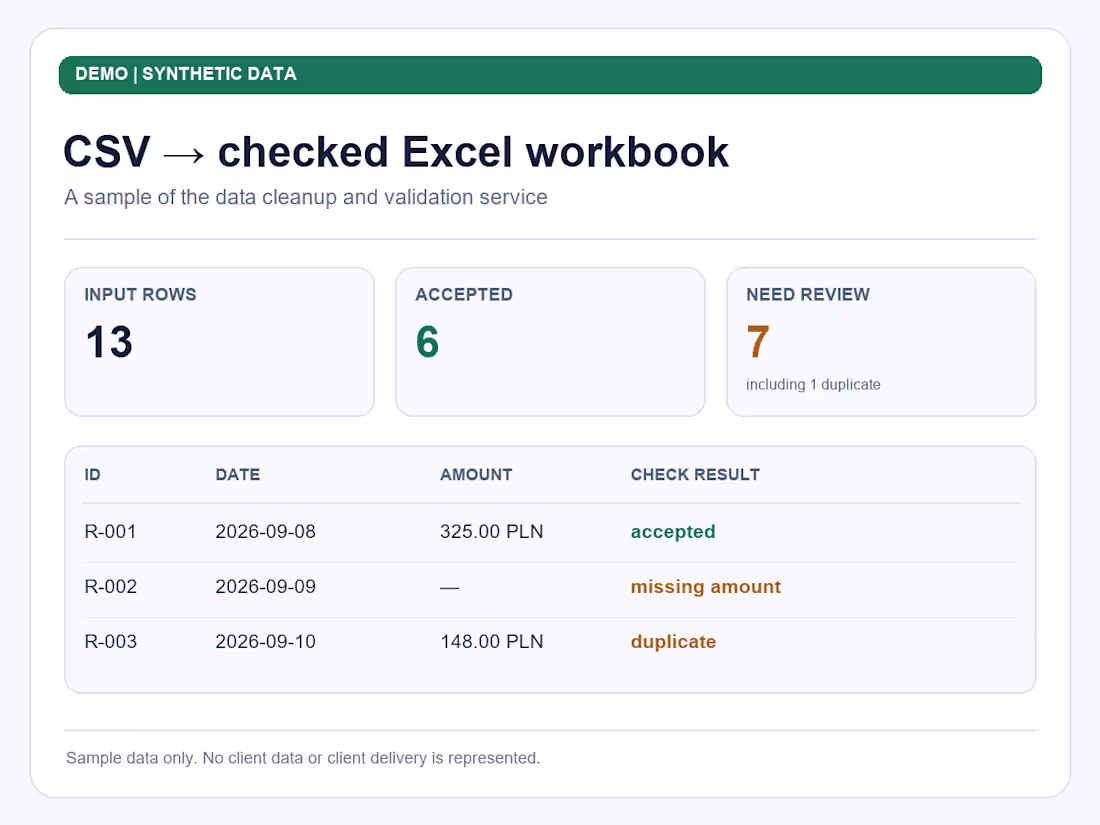The image size is (1100, 825).
Task: Click the DATE column header
Action: coord(238,475)
